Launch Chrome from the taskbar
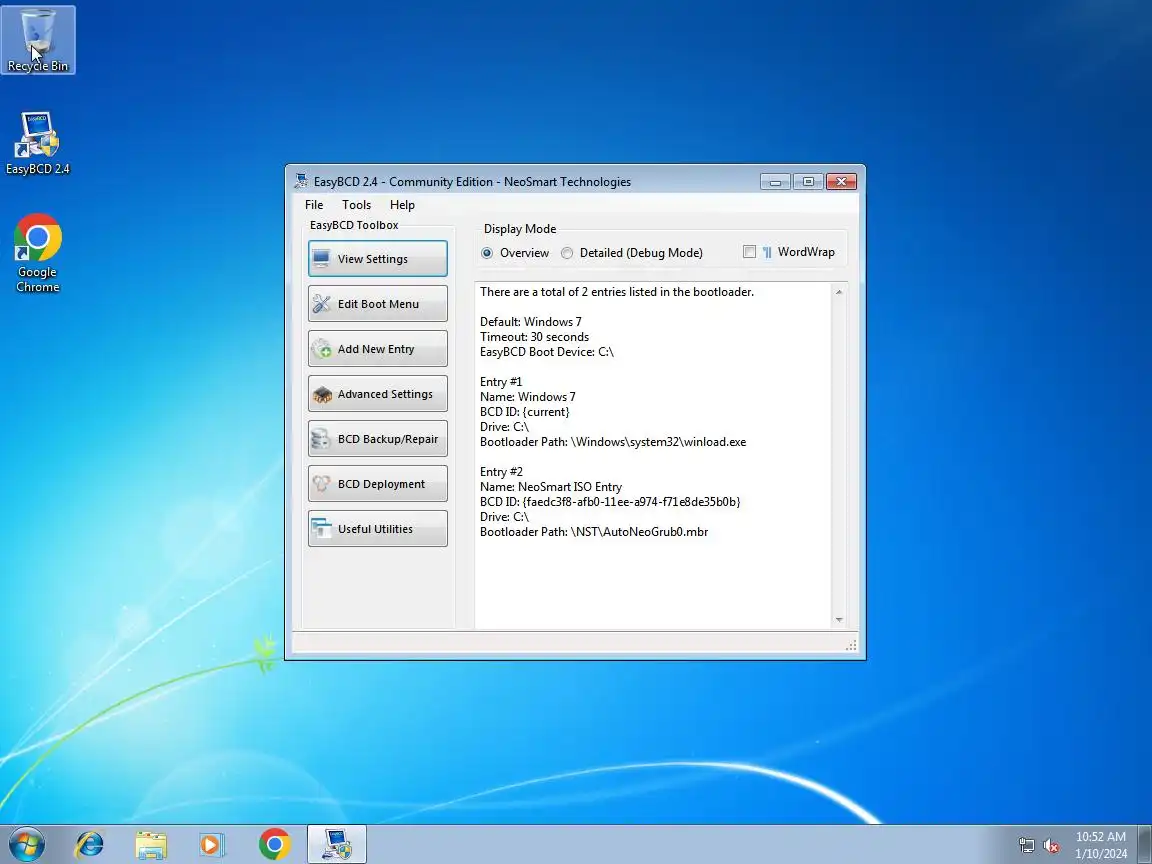This screenshot has width=1152, height=864. (274, 845)
